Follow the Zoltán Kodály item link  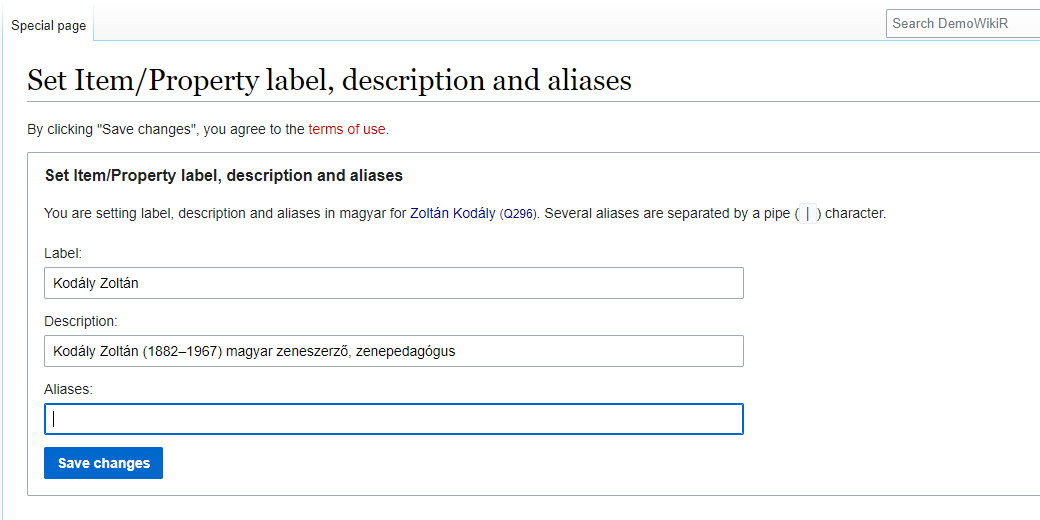tap(452, 213)
